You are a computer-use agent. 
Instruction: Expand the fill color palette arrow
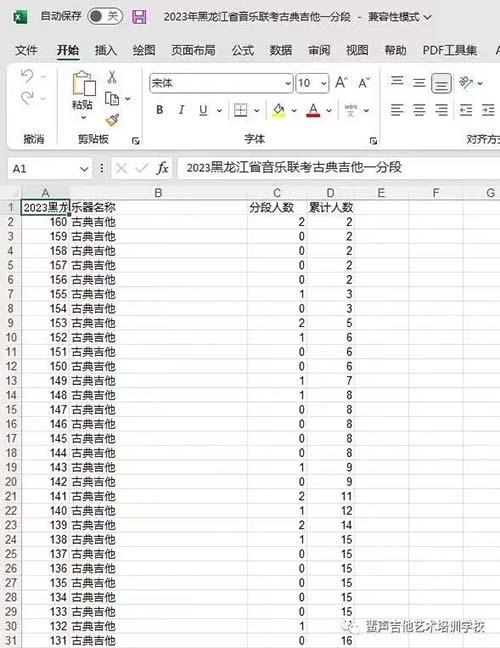coord(294,110)
